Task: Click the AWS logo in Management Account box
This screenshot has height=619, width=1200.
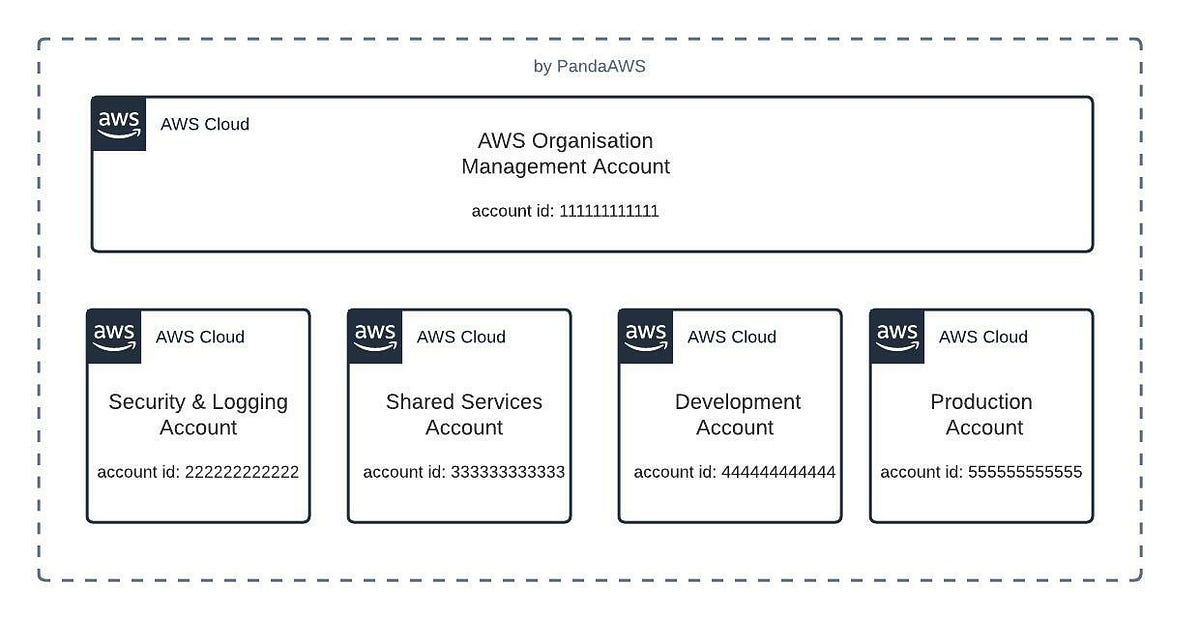Action: pos(119,124)
